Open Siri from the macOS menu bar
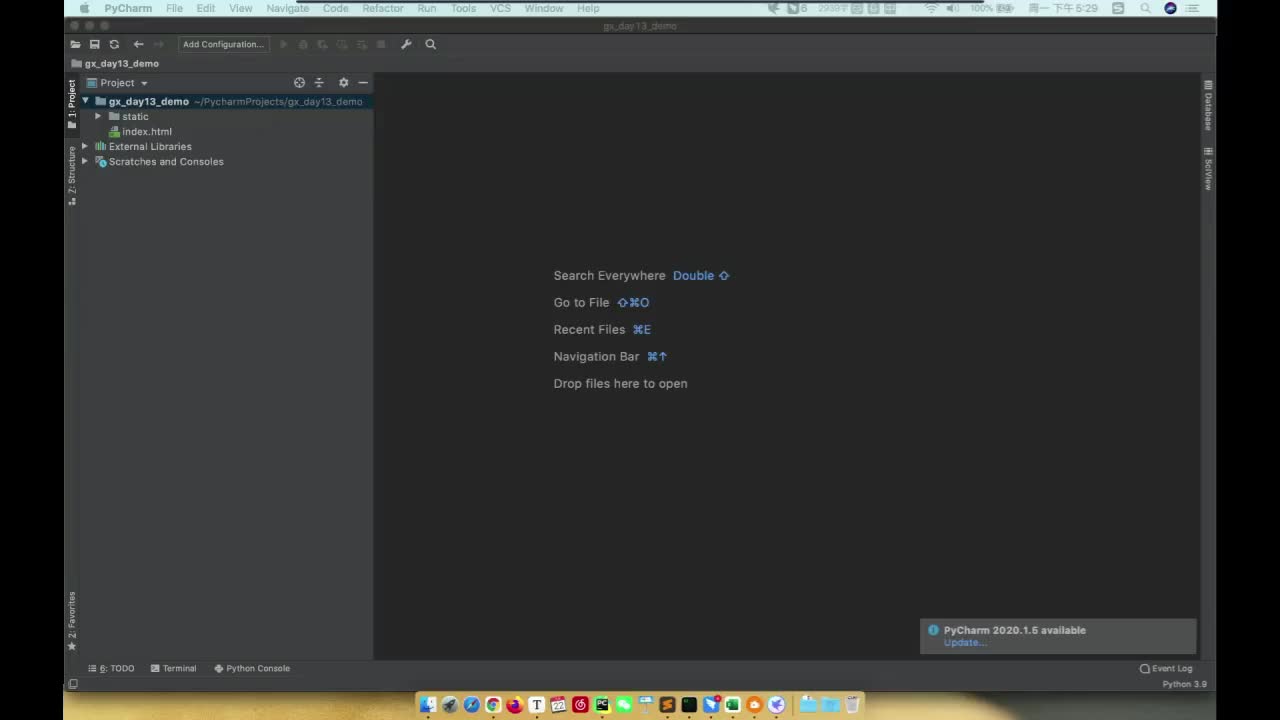1280x720 pixels. tap(1170, 8)
